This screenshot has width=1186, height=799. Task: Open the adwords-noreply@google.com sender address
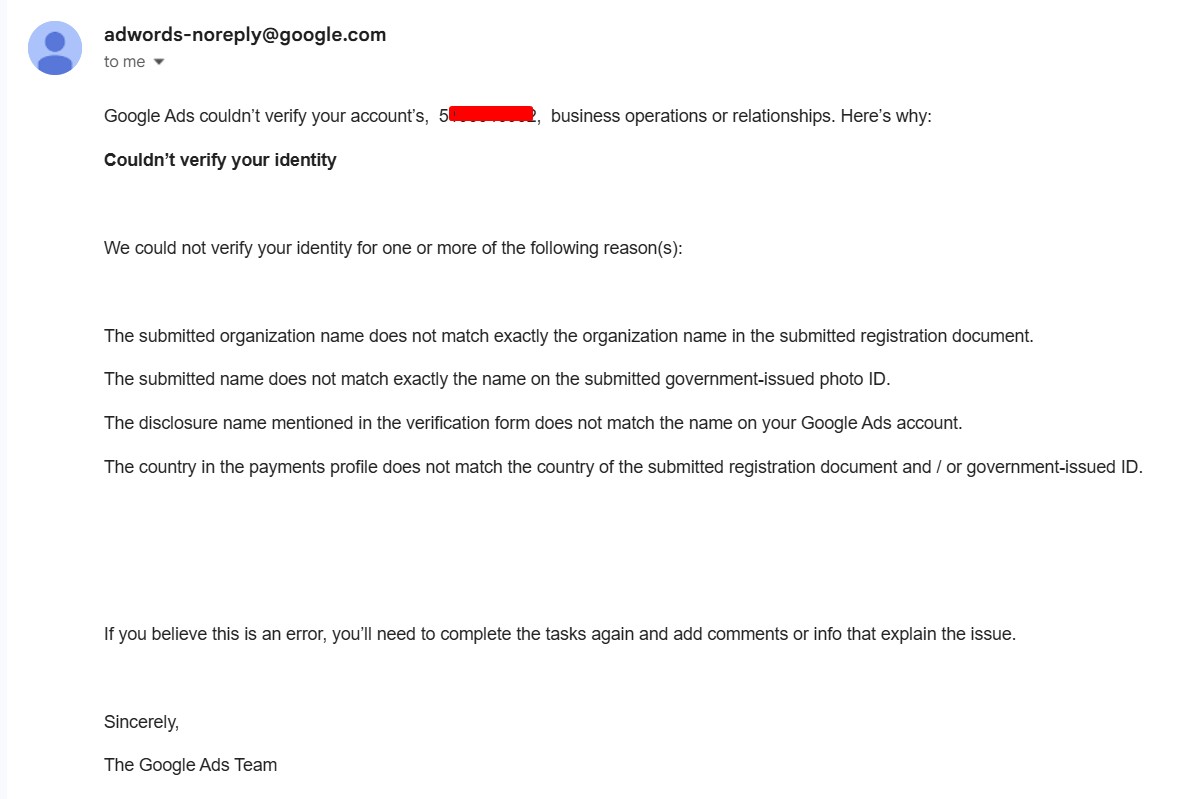pyautogui.click(x=245, y=35)
